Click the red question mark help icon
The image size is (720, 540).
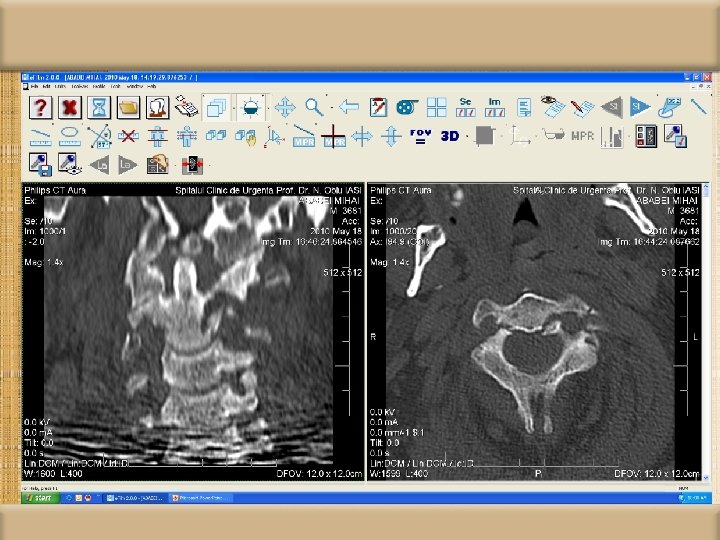[x=40, y=107]
